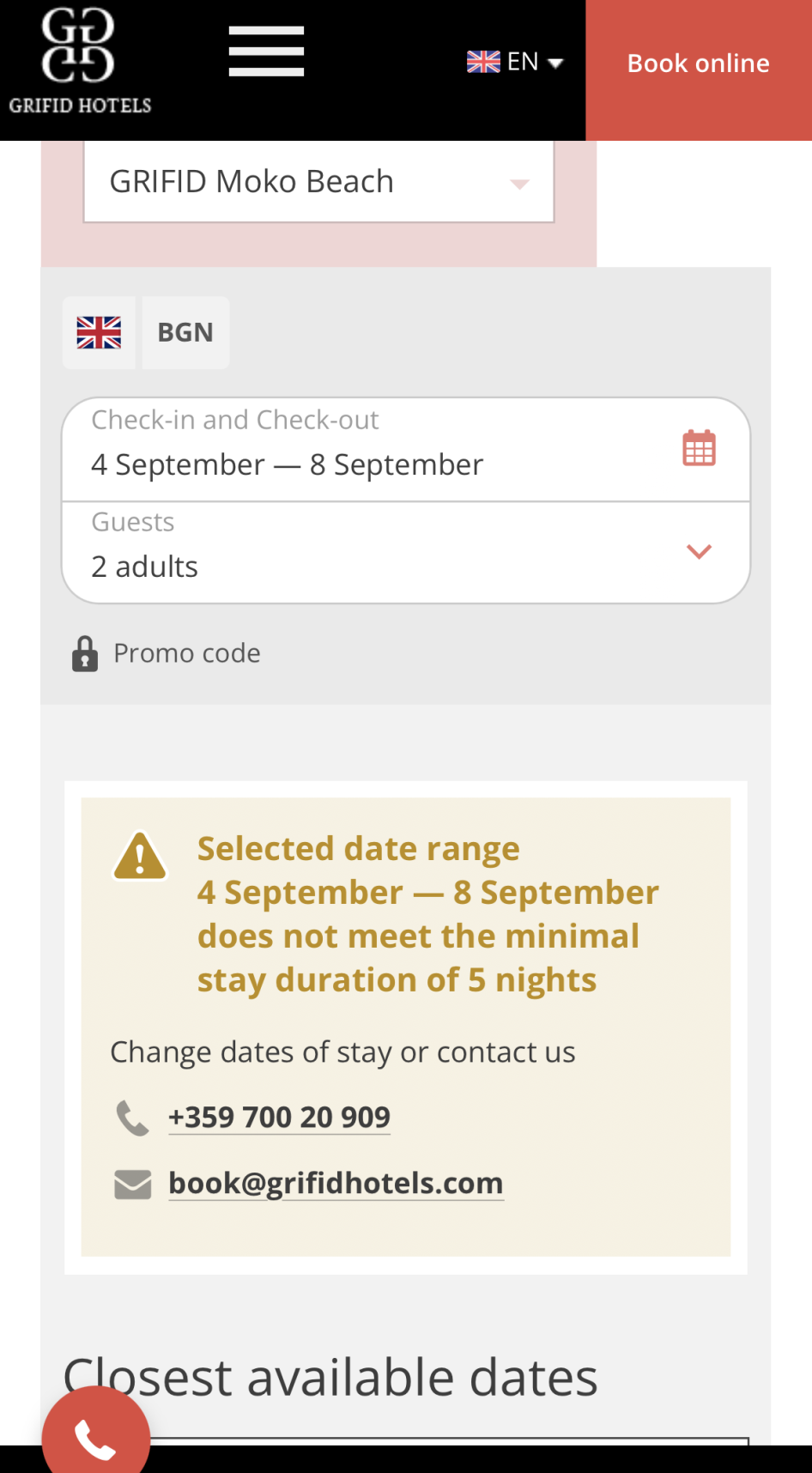Open the BGN currency selector
Screen dimensions: 812x1473
pos(185,333)
